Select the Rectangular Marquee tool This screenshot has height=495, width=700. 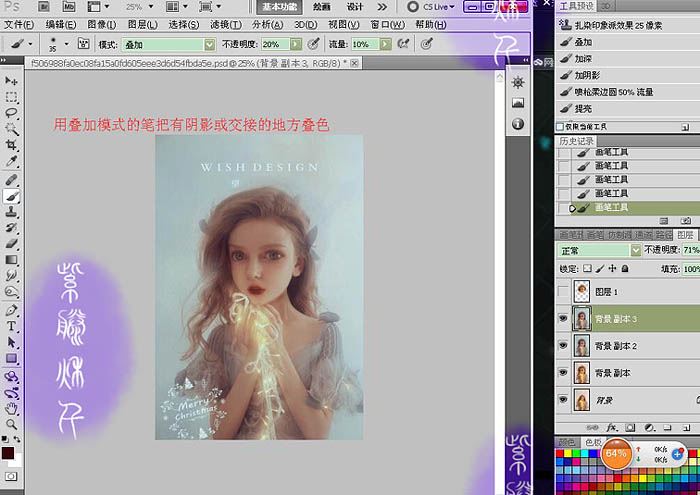11,97
